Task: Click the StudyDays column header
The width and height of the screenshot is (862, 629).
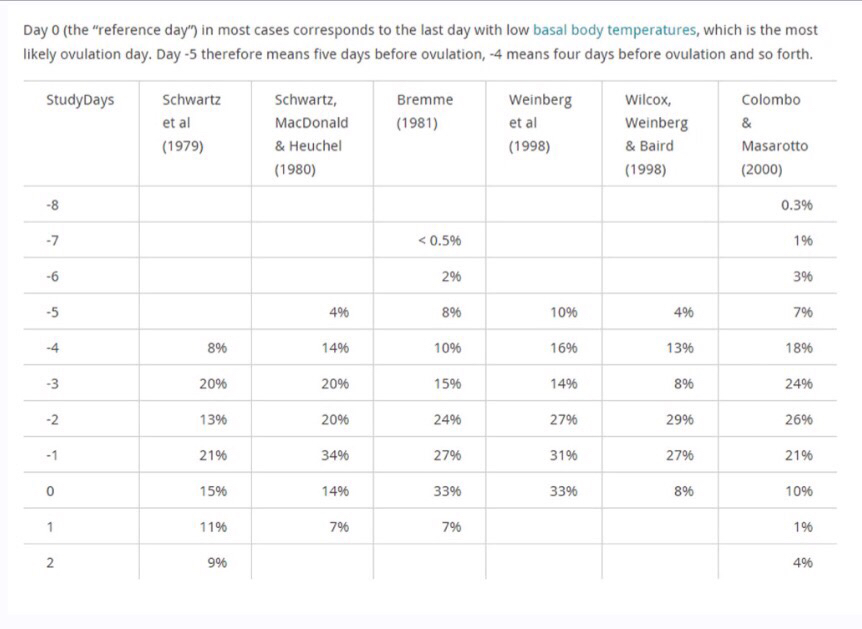Action: (80, 100)
